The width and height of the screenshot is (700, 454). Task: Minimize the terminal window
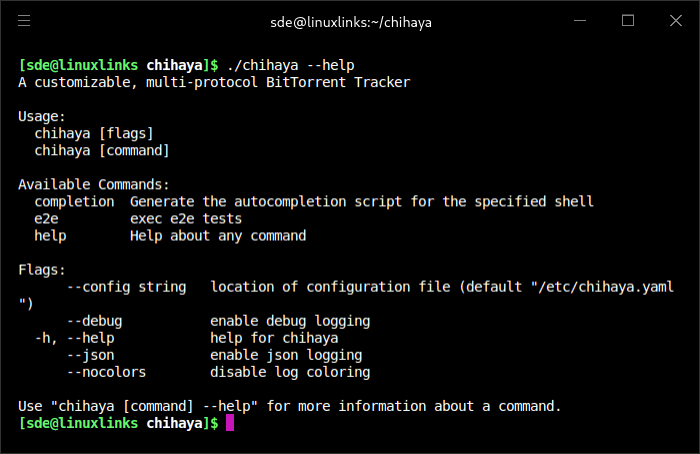click(x=582, y=20)
